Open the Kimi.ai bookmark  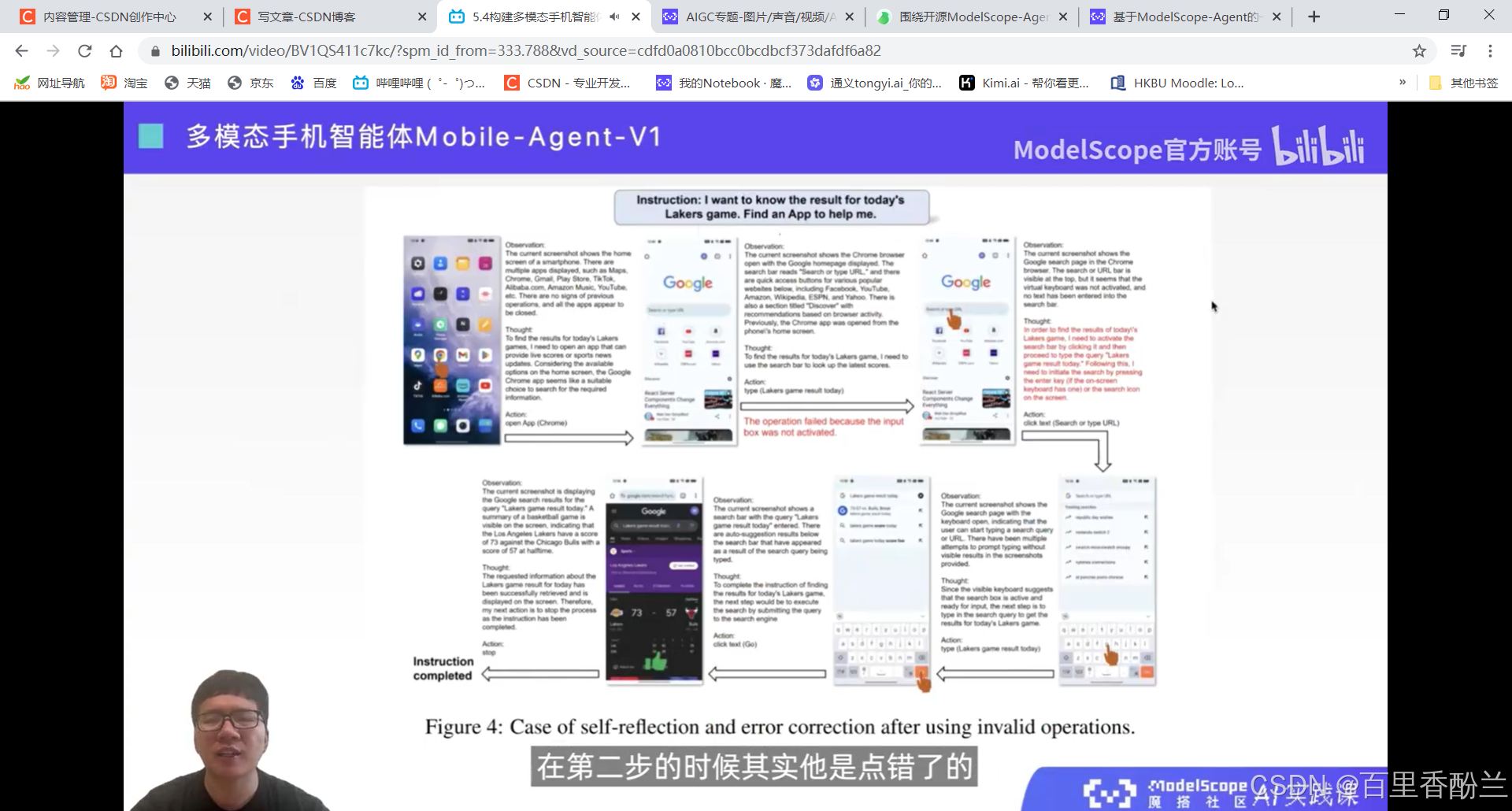[x=1024, y=83]
